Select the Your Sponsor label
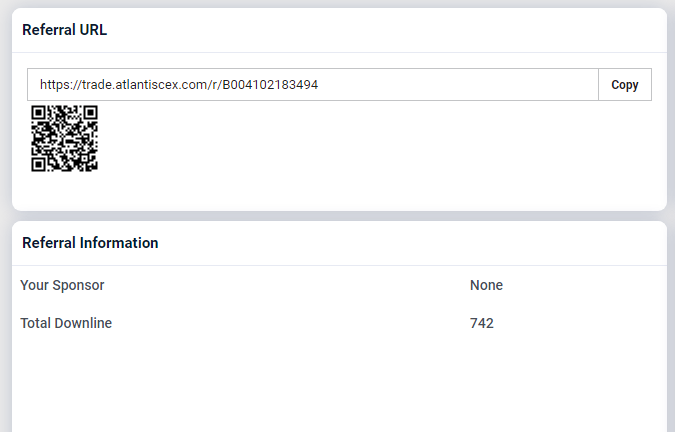 62,285
